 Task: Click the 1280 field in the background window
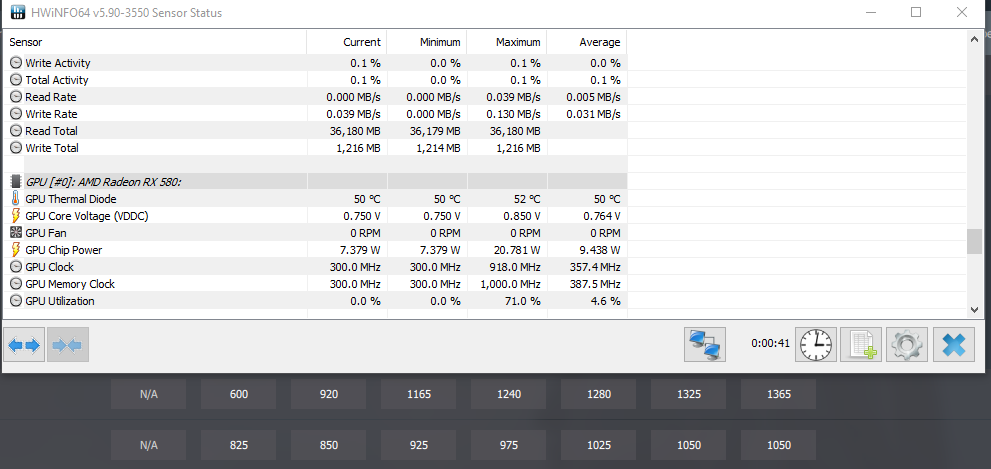point(599,394)
